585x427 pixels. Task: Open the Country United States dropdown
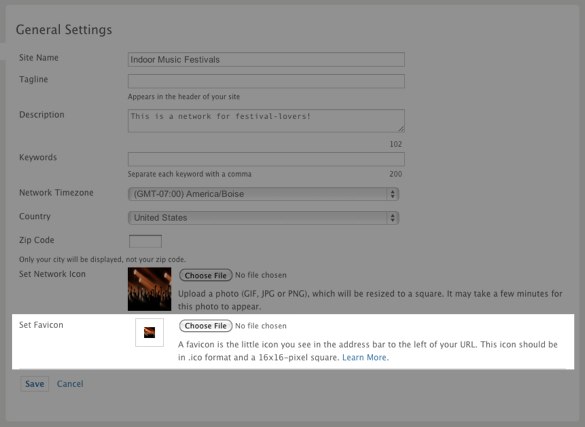pos(263,218)
